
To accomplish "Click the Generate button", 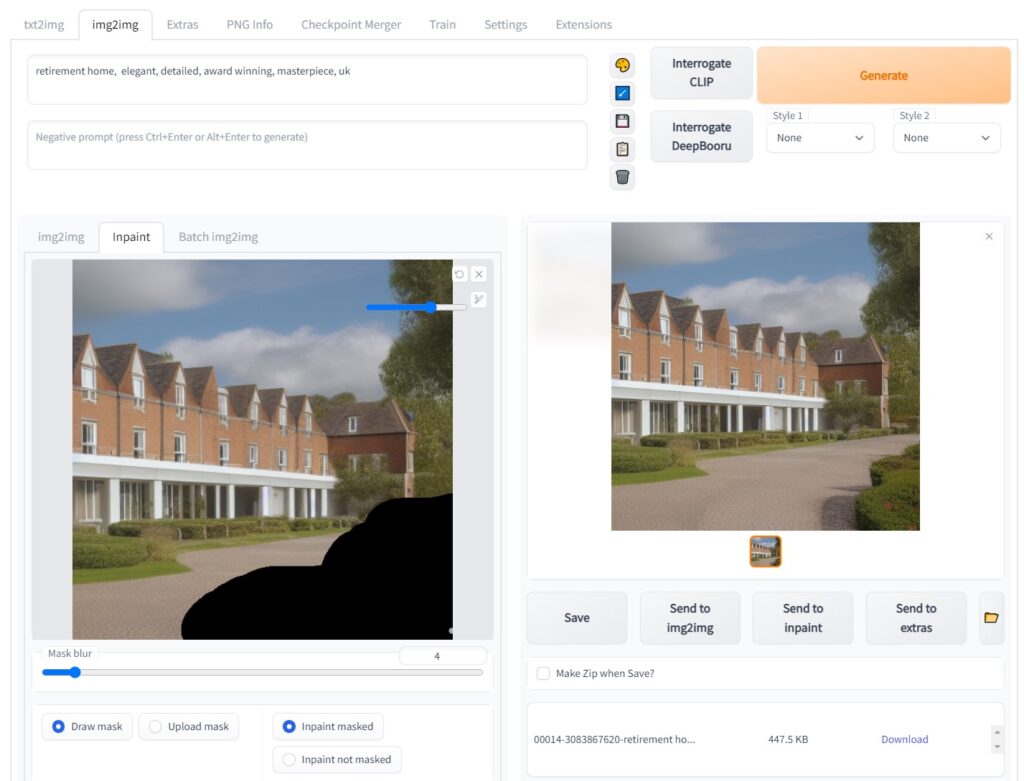I will [x=884, y=75].
